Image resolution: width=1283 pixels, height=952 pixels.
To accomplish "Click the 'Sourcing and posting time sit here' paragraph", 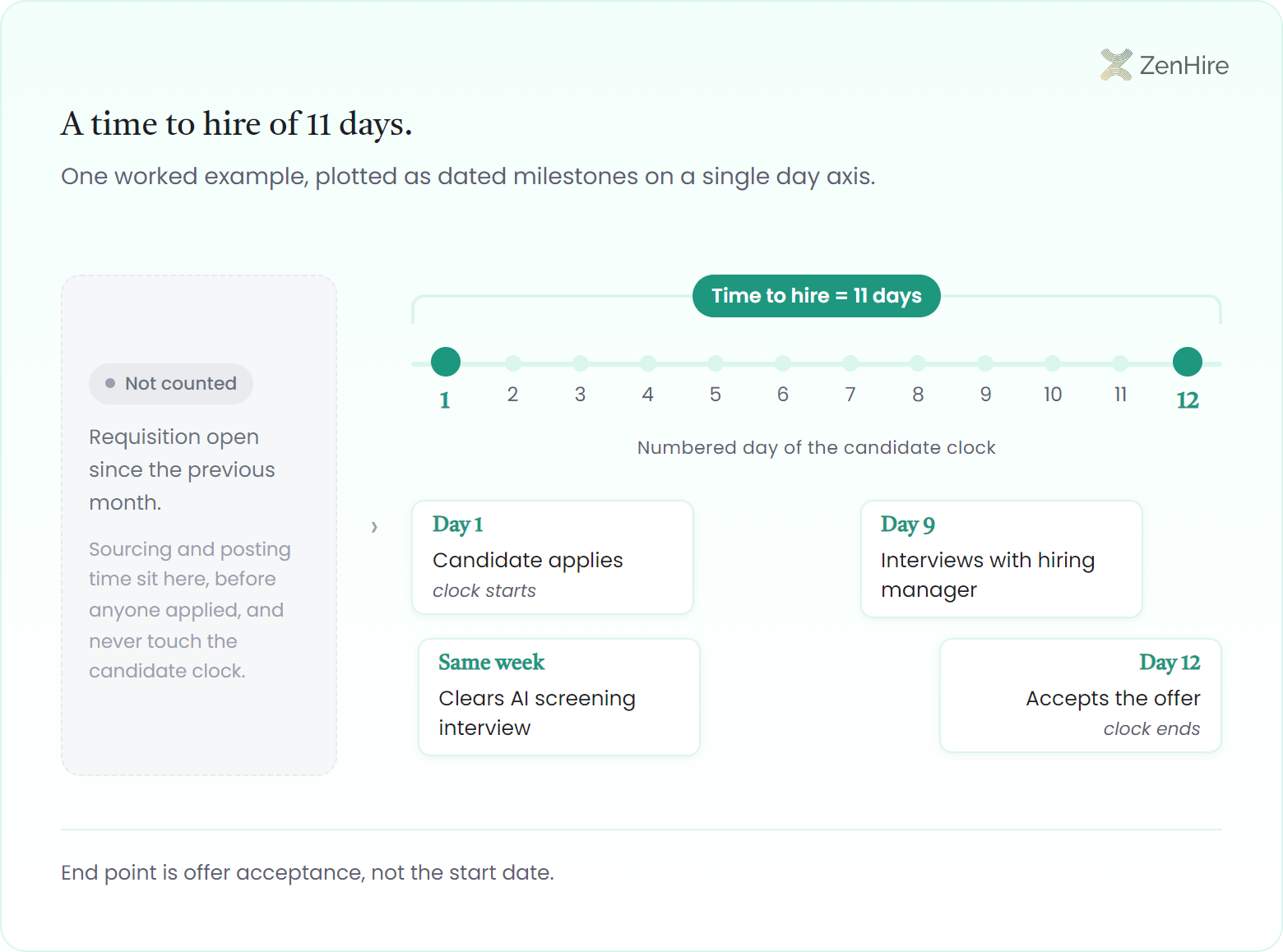I will (x=190, y=610).
